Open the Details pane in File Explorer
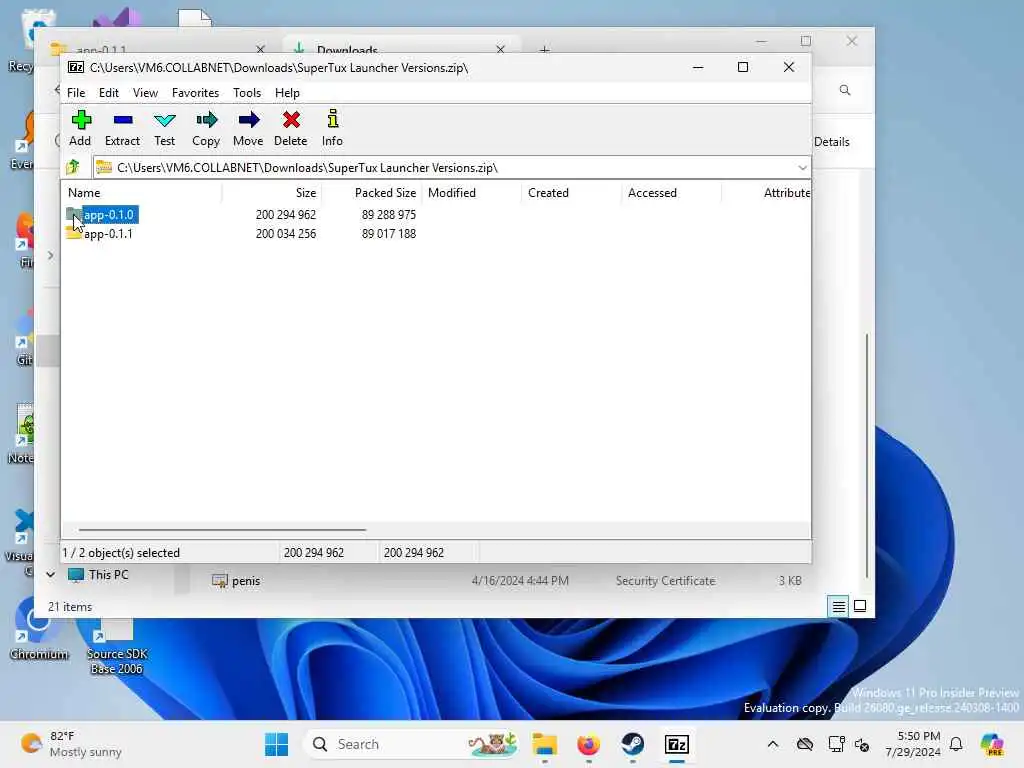1024x768 pixels. point(832,142)
